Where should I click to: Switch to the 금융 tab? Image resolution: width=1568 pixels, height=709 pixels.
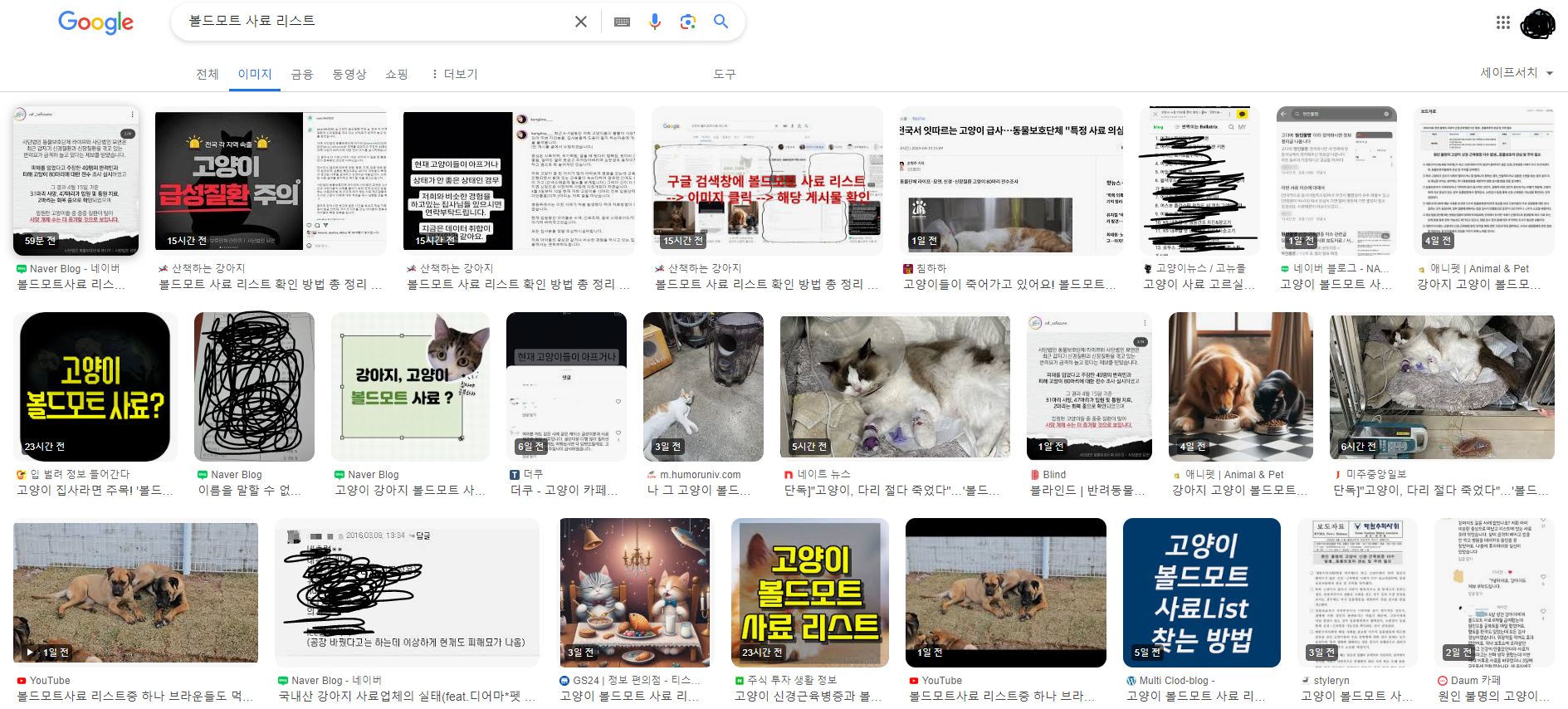point(302,74)
